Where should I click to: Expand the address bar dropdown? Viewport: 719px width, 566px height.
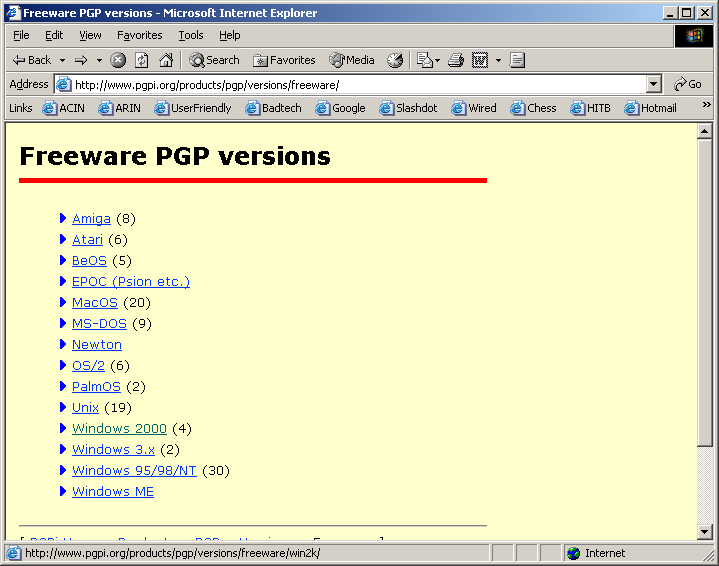coord(653,84)
